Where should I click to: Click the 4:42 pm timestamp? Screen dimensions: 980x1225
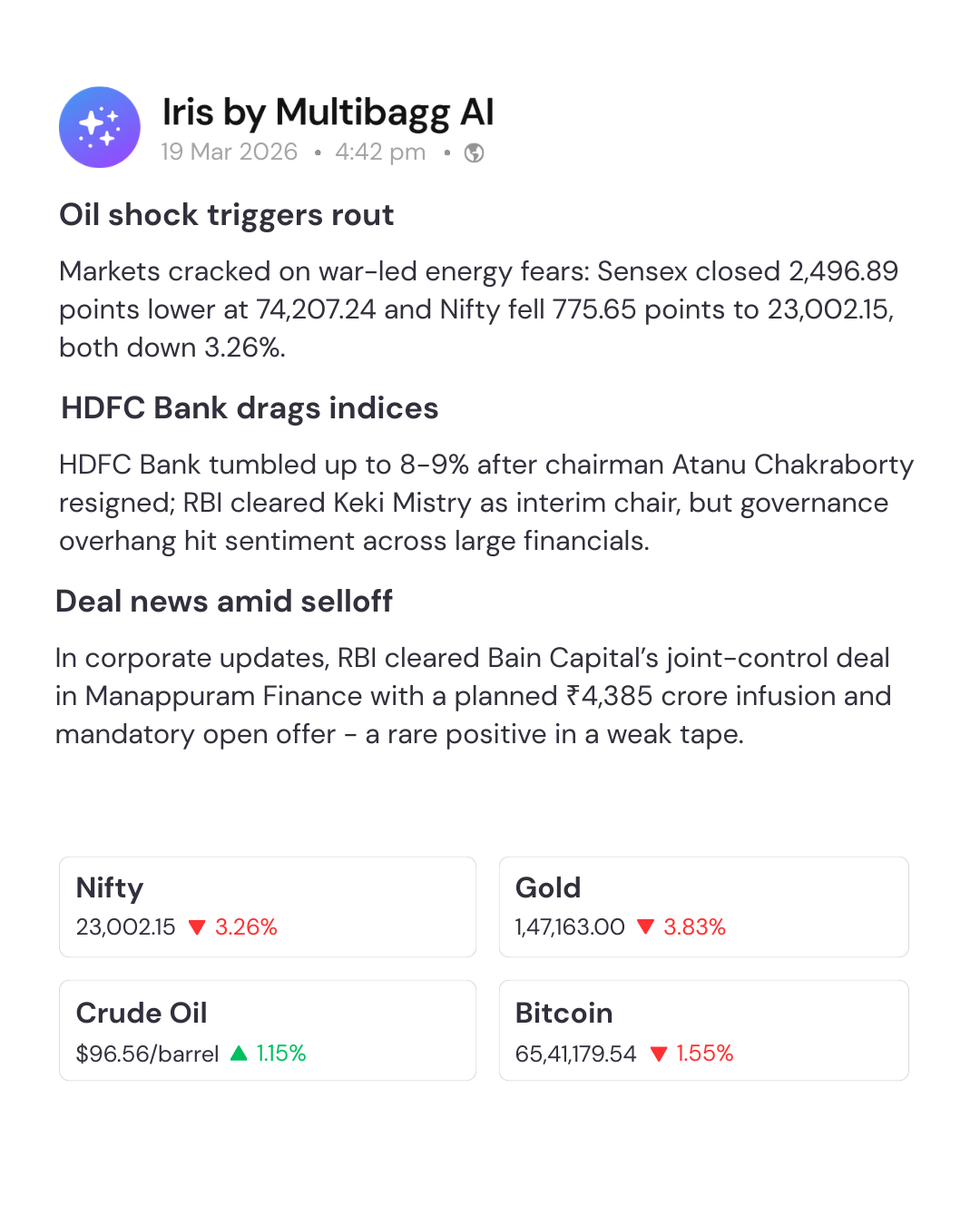pos(380,152)
